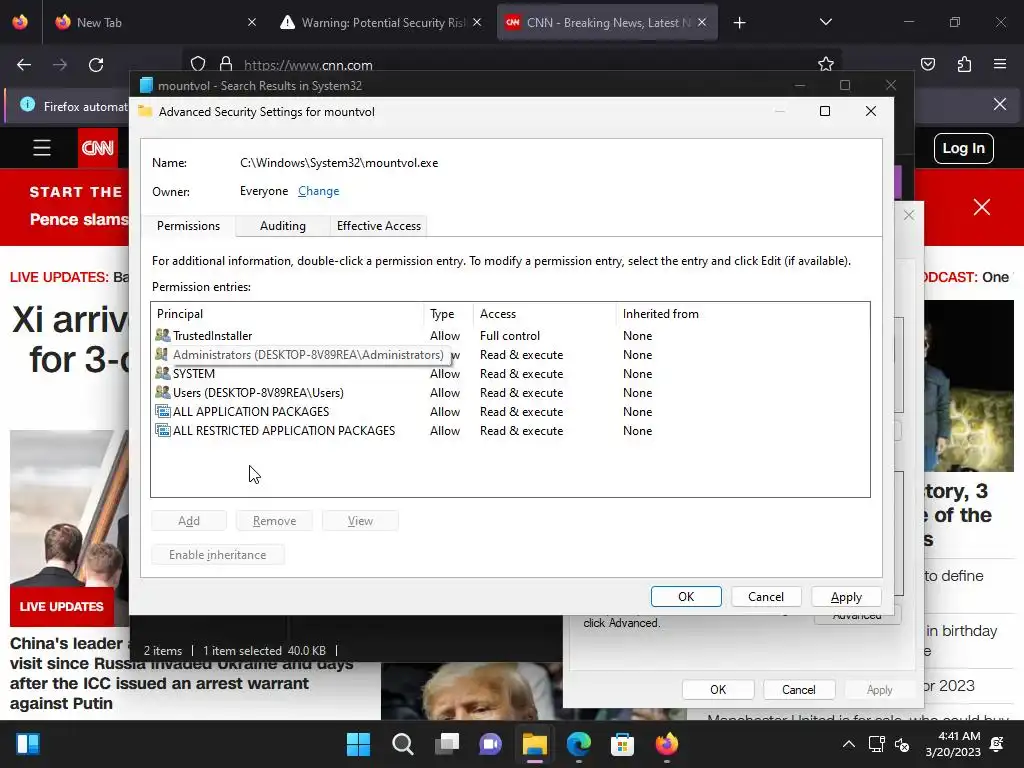Viewport: 1024px width, 768px height.
Task: Open Microsoft Store from taskbar
Action: [622, 744]
